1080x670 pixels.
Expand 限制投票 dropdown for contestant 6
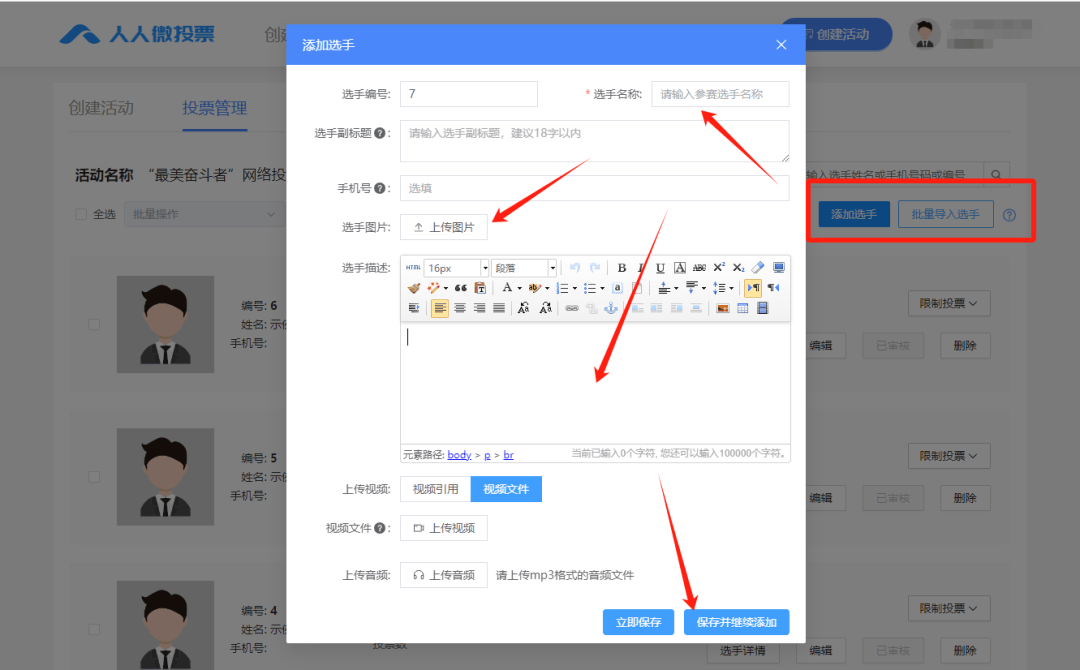pyautogui.click(x=948, y=304)
